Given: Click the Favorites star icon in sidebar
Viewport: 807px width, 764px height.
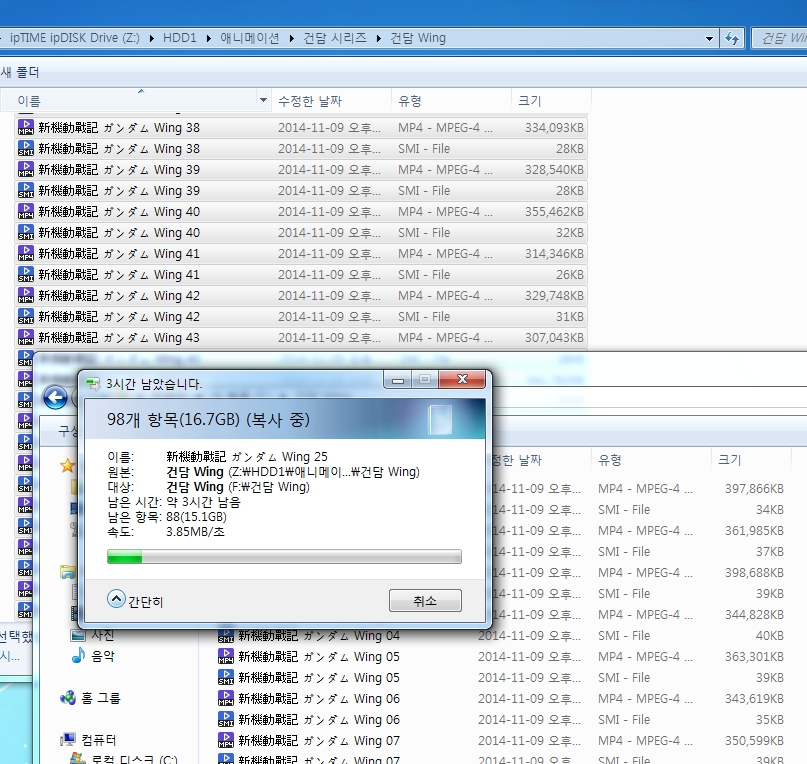Looking at the screenshot, I should (x=67, y=466).
